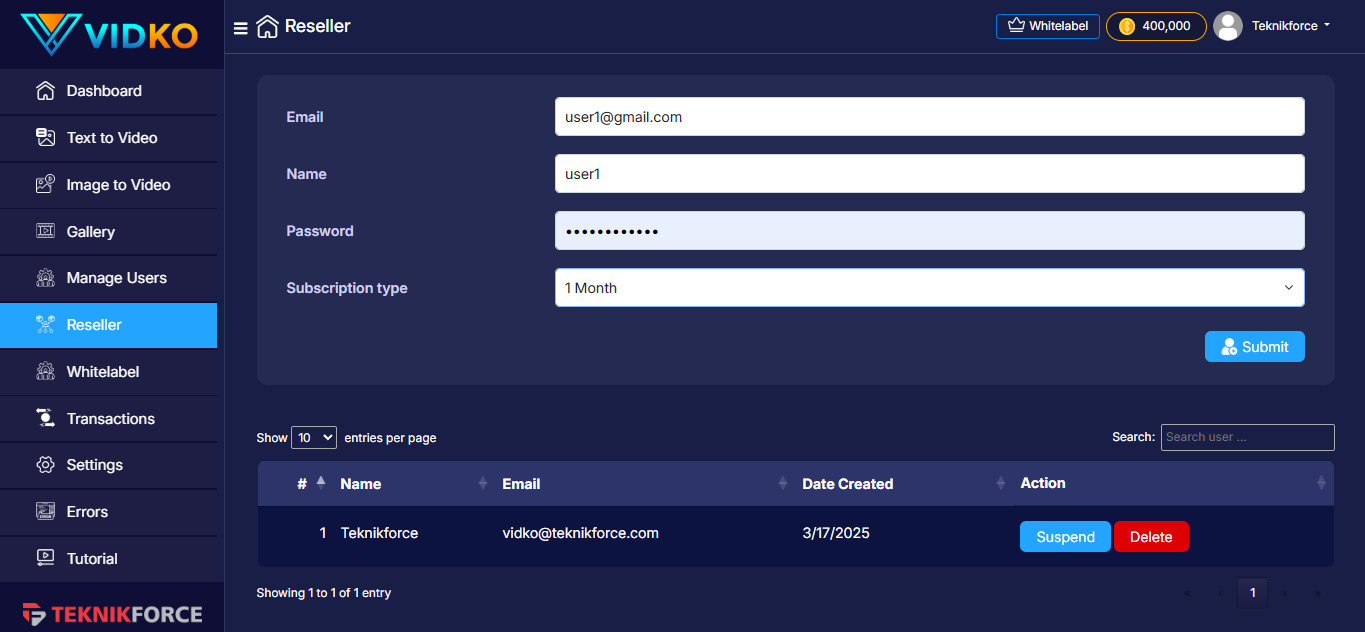Expand the entries per page selector

tap(313, 437)
